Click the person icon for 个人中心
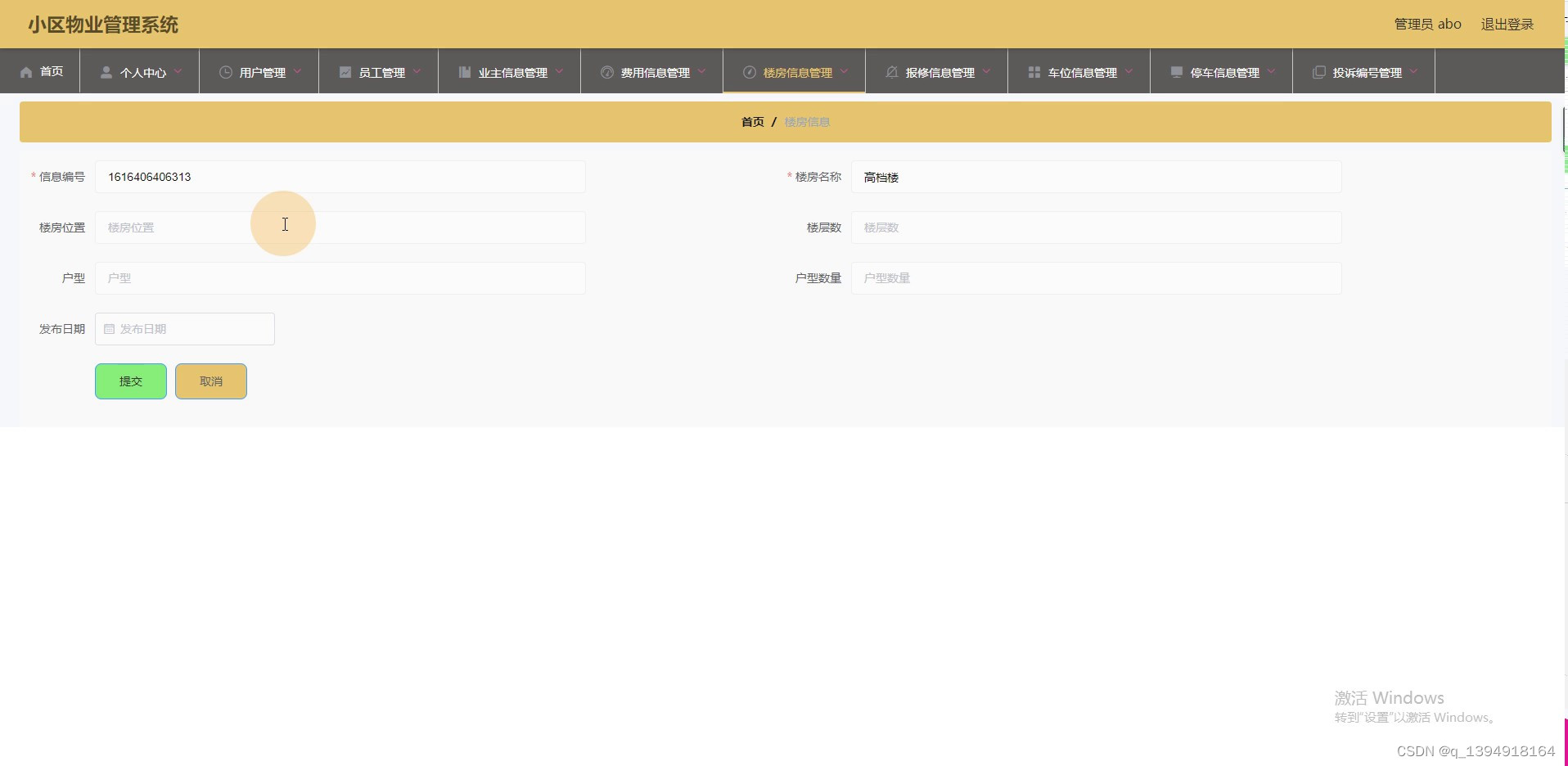This screenshot has width=1568, height=766. tap(106, 72)
